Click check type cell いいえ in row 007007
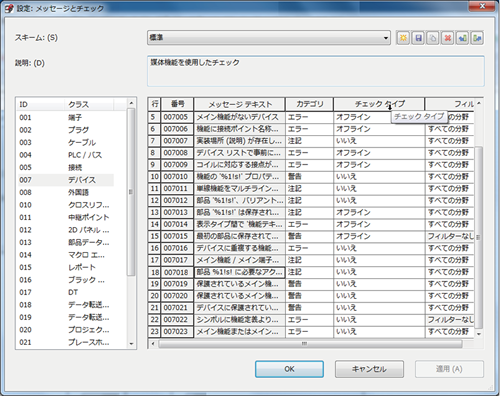 click(x=379, y=141)
